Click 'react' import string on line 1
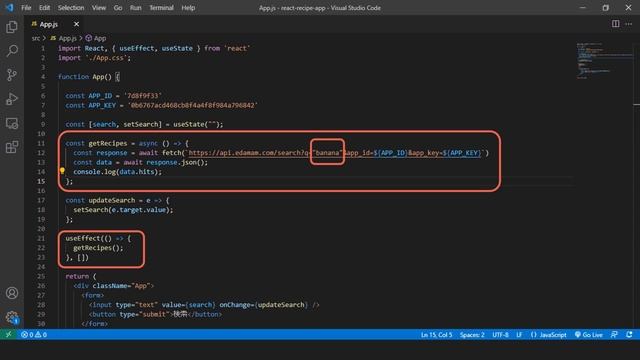 (x=237, y=49)
